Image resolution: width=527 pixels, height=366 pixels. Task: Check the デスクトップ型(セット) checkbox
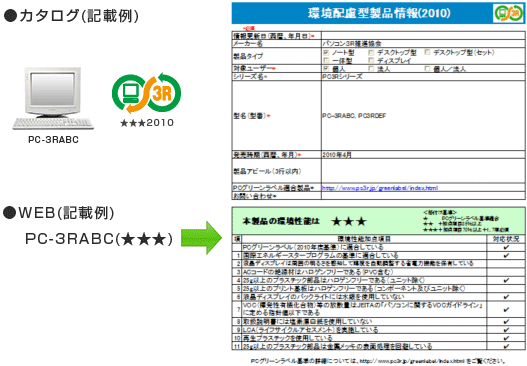tap(428, 52)
